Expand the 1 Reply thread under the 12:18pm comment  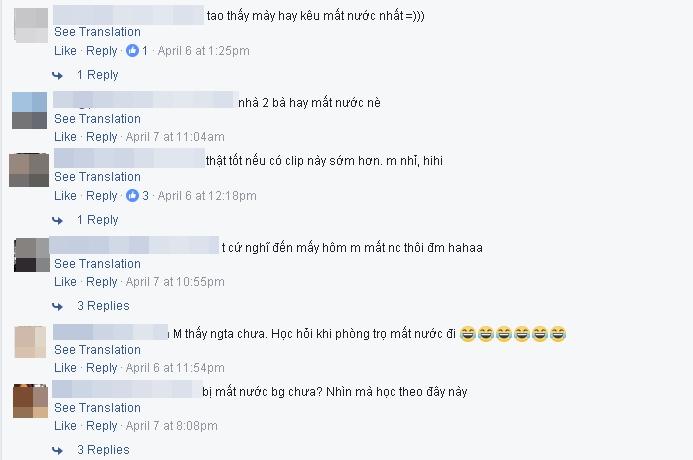click(x=98, y=220)
